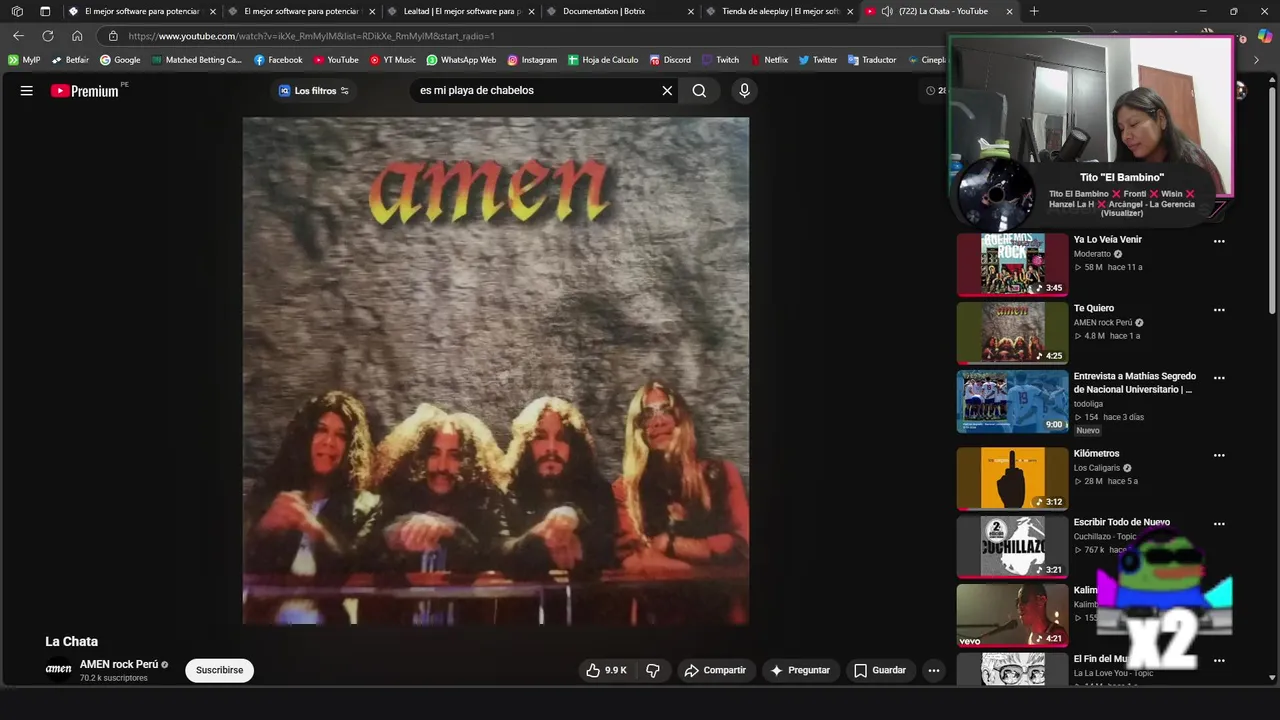Open Twitter bookmark

[x=817, y=60]
